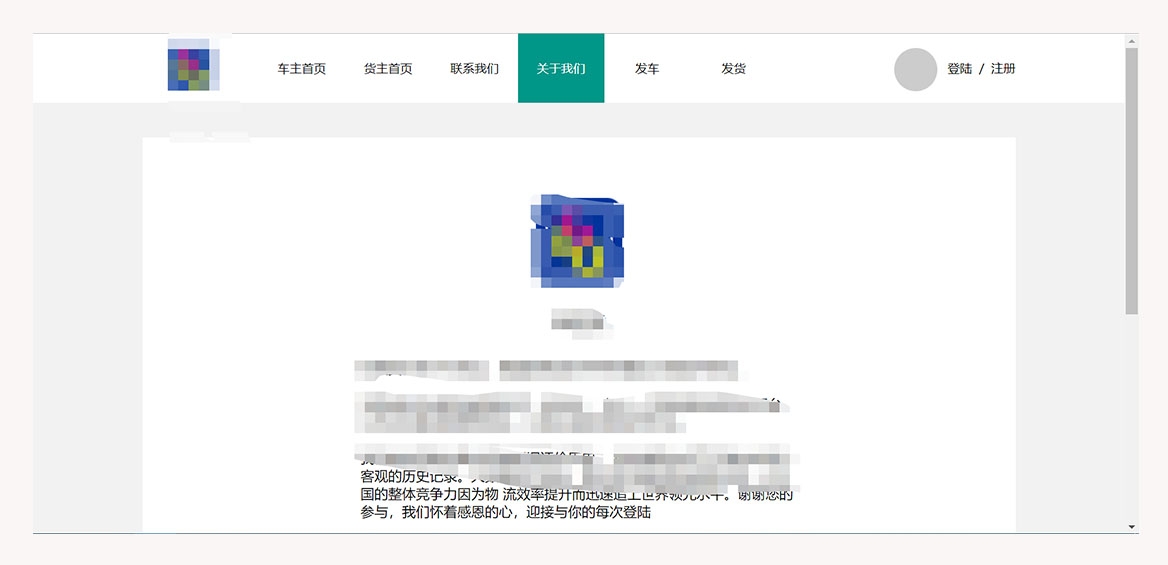Viewport: 1168px width, 565px height.
Task: Click the scrollbar track below the thumb
Action: point(1131,420)
